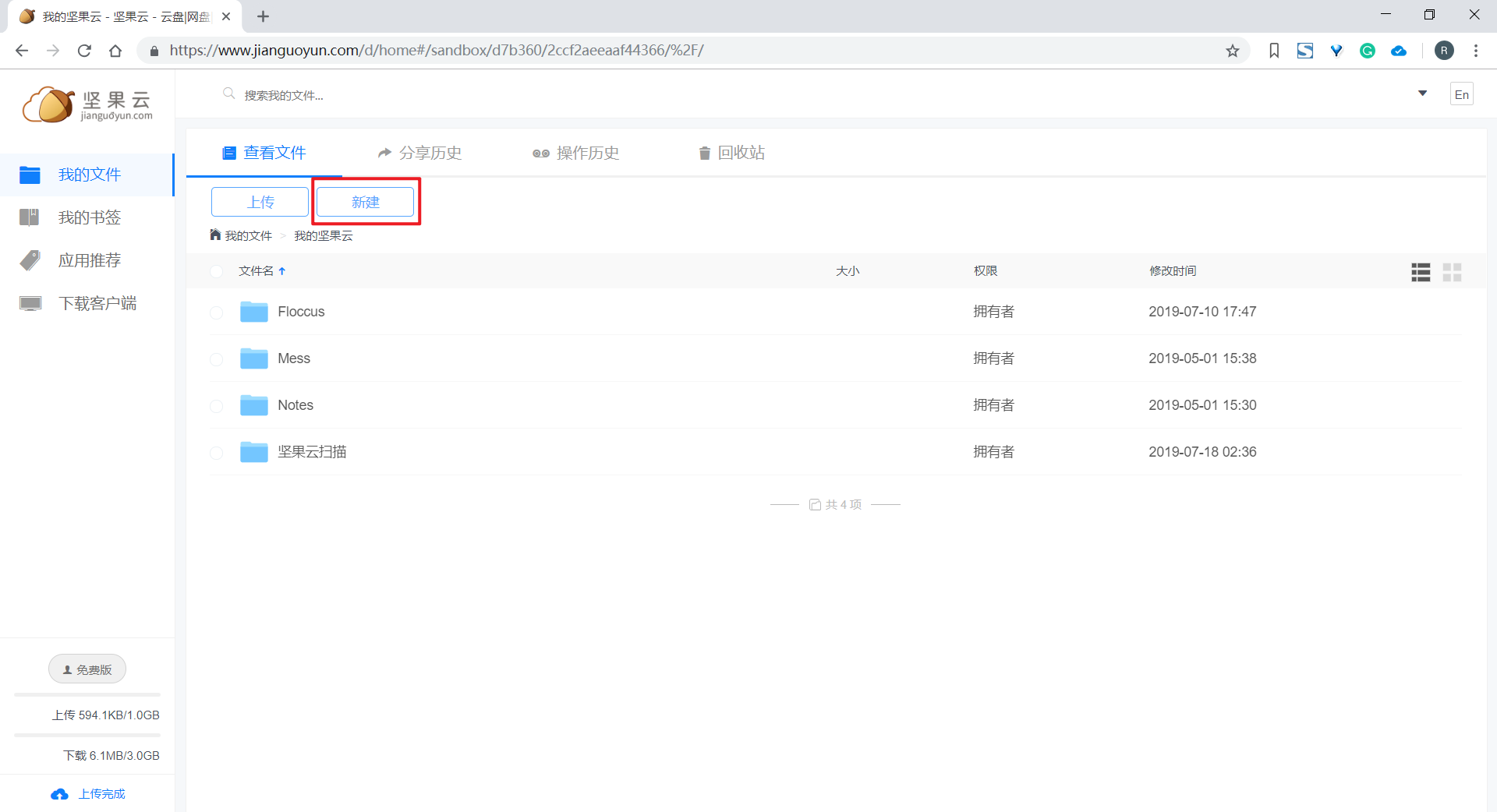The width and height of the screenshot is (1497, 812).
Task: Open the 我的书签 sidebar section
Action: click(x=89, y=217)
